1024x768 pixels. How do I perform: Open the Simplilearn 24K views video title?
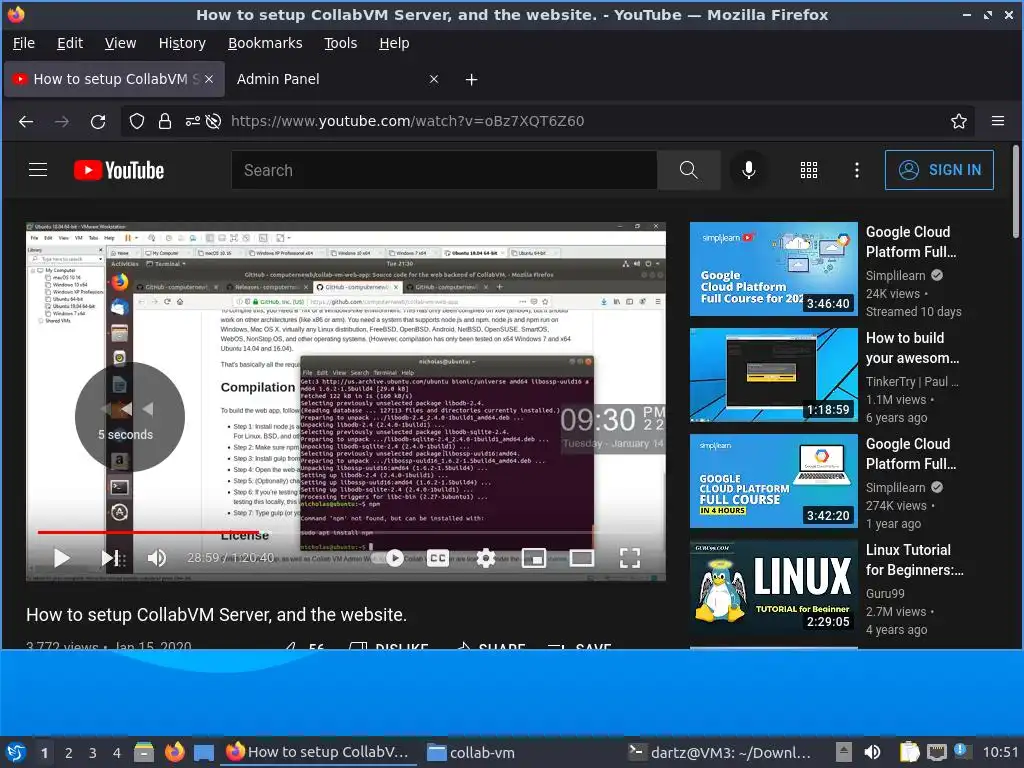pyautogui.click(x=911, y=242)
